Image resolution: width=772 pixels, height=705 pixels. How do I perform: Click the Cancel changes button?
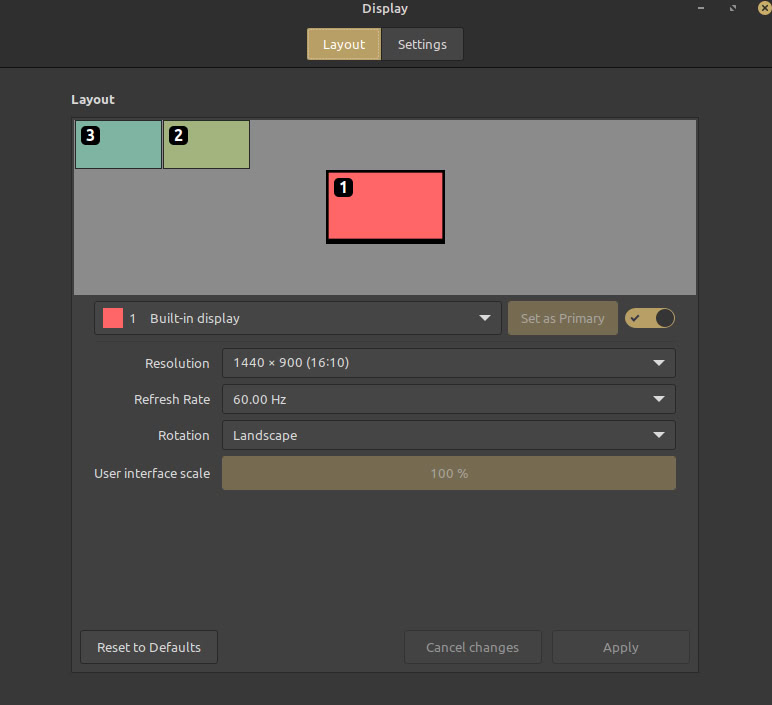[x=473, y=647]
